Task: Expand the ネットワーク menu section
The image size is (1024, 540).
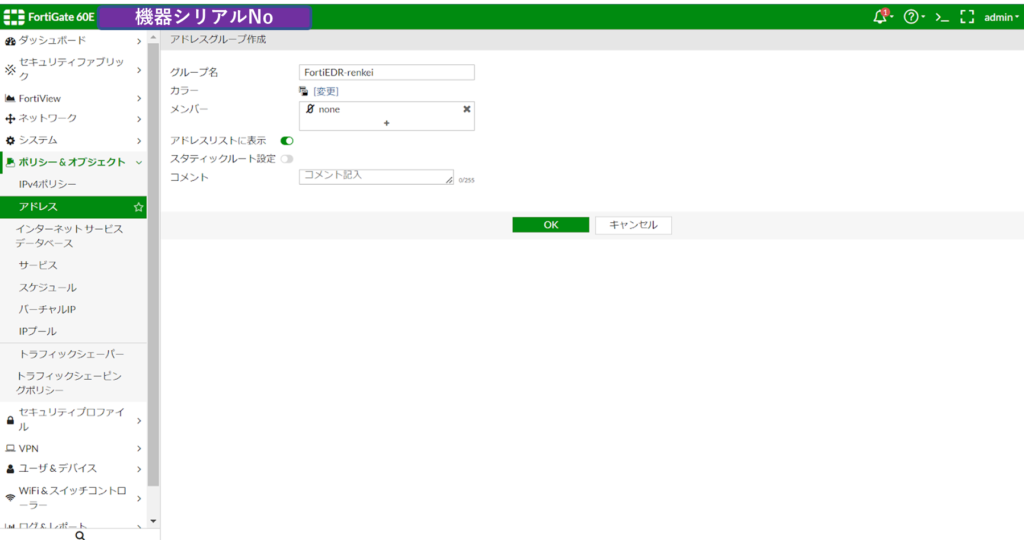Action: pyautogui.click(x=73, y=118)
